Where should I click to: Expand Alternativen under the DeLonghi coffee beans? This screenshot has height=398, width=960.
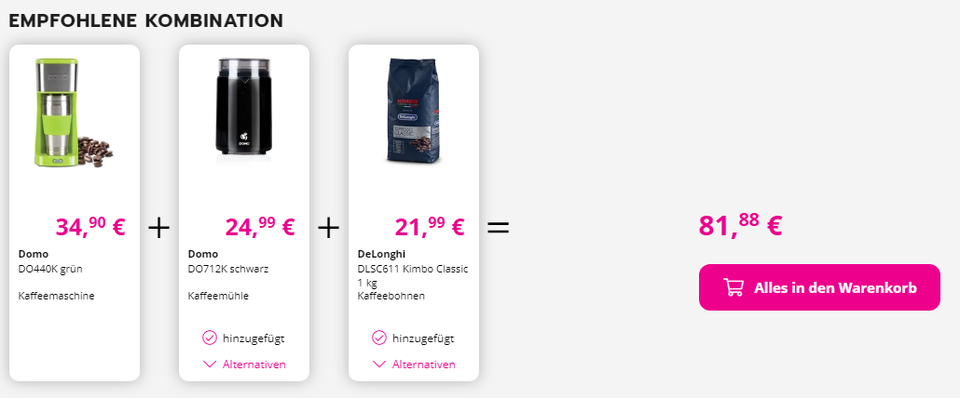pyautogui.click(x=413, y=364)
